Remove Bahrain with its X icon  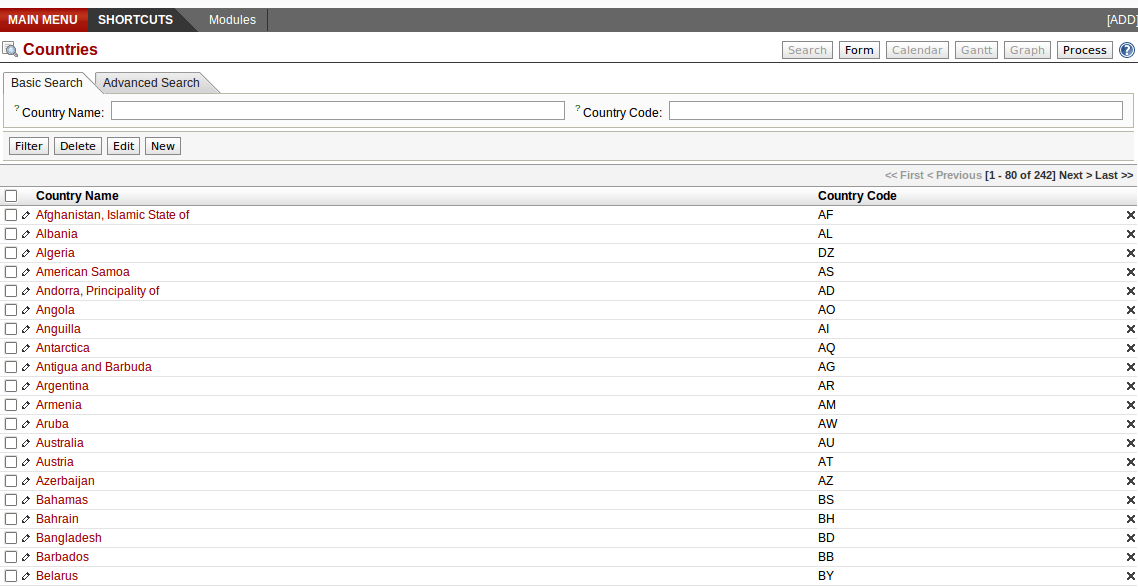[1130, 519]
